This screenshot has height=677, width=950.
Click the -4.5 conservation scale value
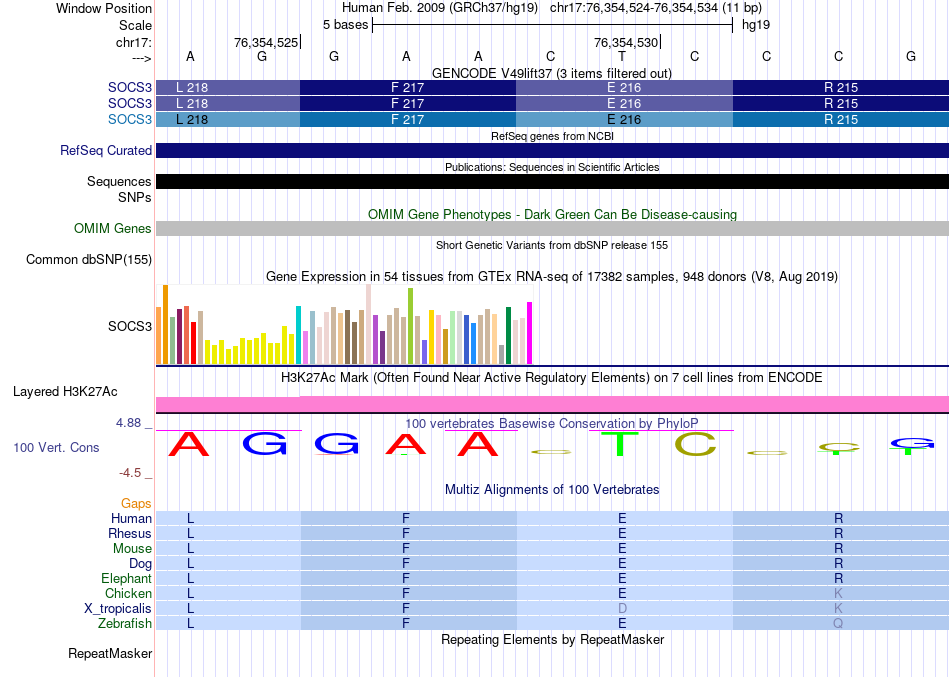[x=130, y=473]
